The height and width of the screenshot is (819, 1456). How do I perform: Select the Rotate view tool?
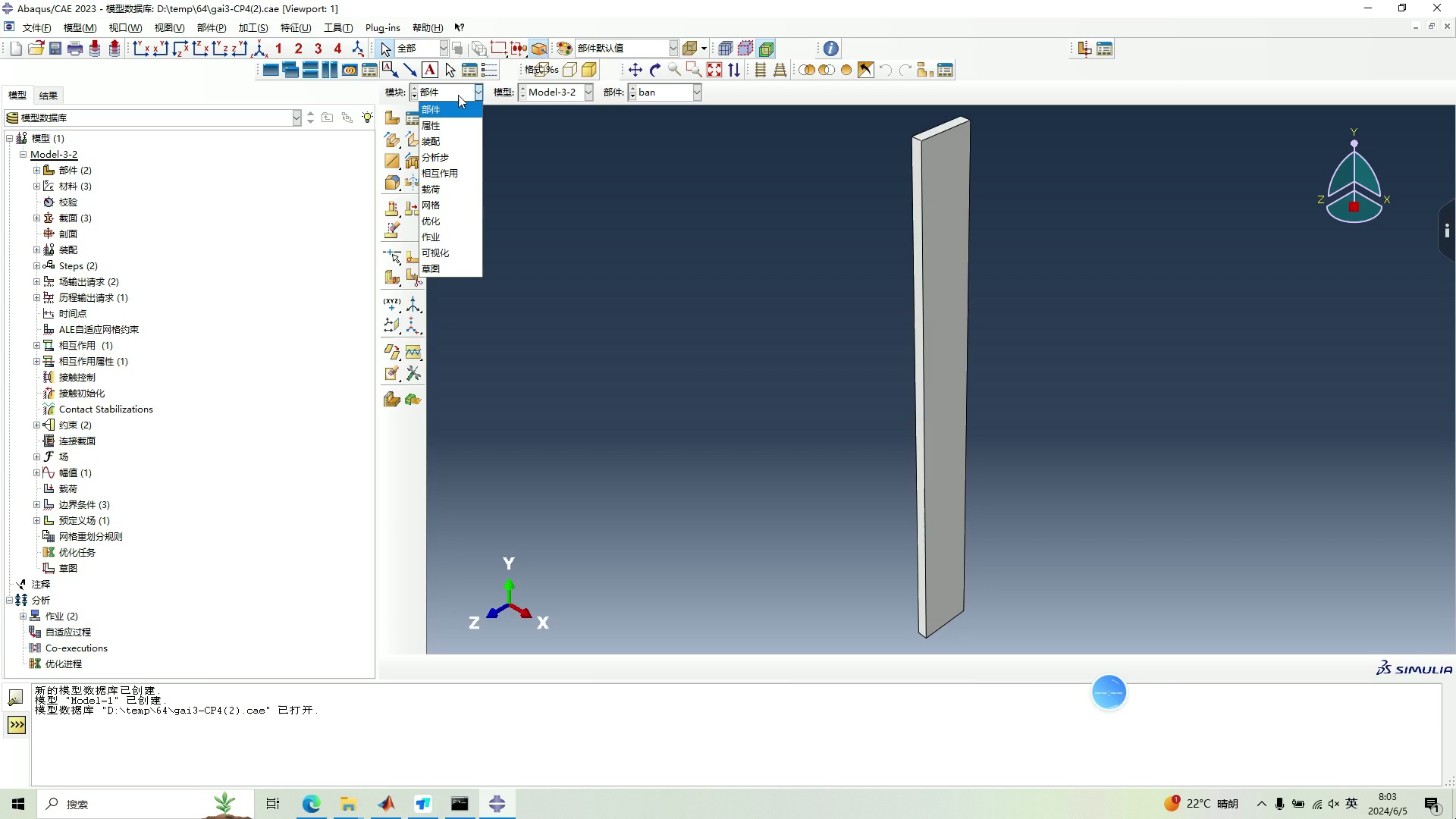[655, 70]
